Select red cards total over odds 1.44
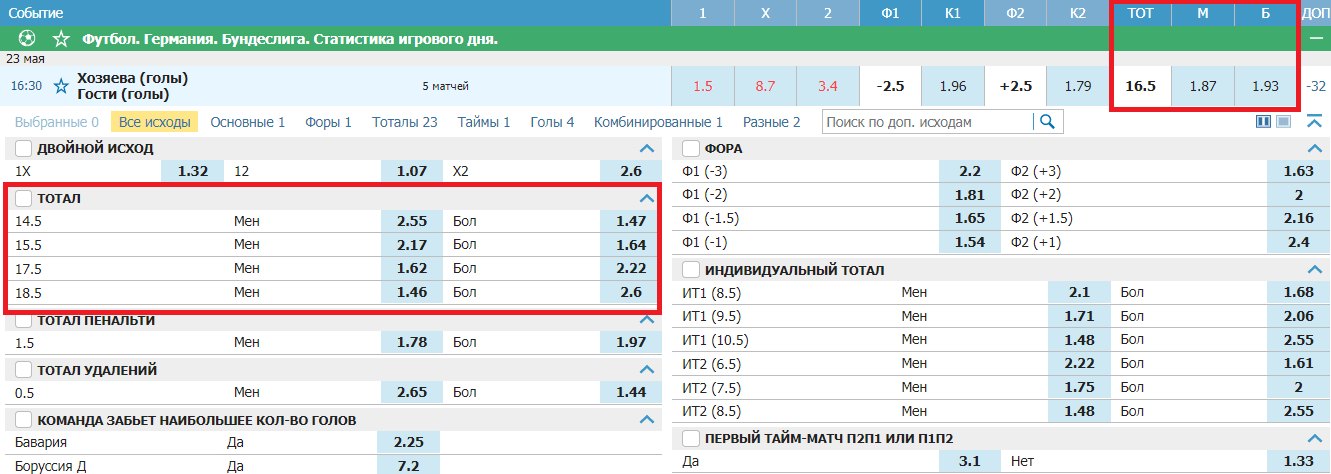Image resolution: width=1331 pixels, height=474 pixels. (x=631, y=393)
